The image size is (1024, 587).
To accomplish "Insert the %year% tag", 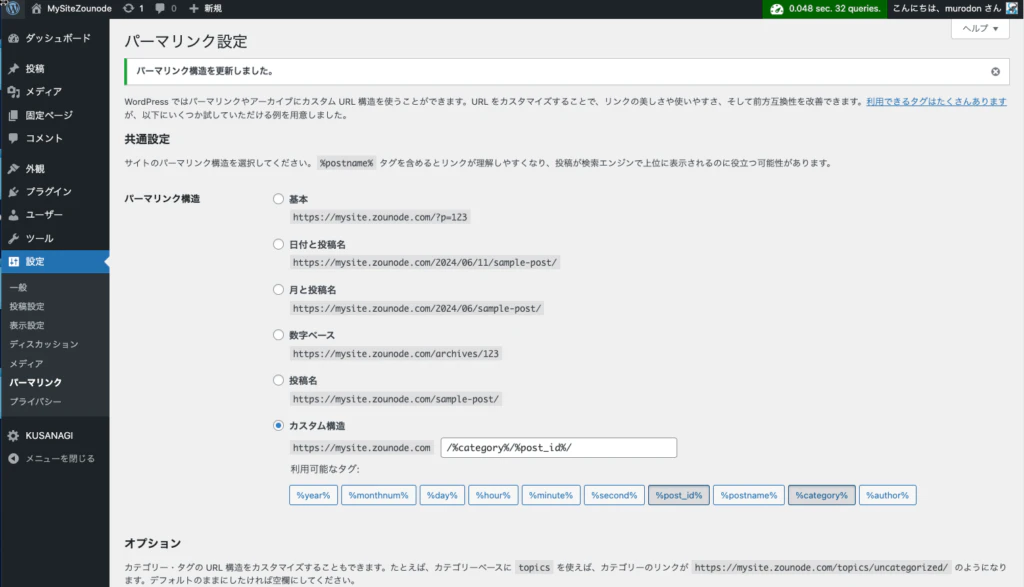I will pos(313,495).
